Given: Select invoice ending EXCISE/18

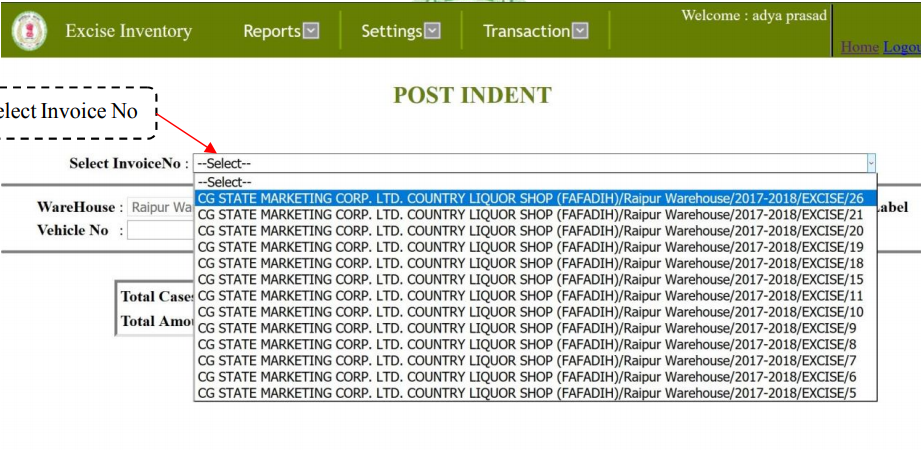Looking at the screenshot, I should (x=535, y=263).
